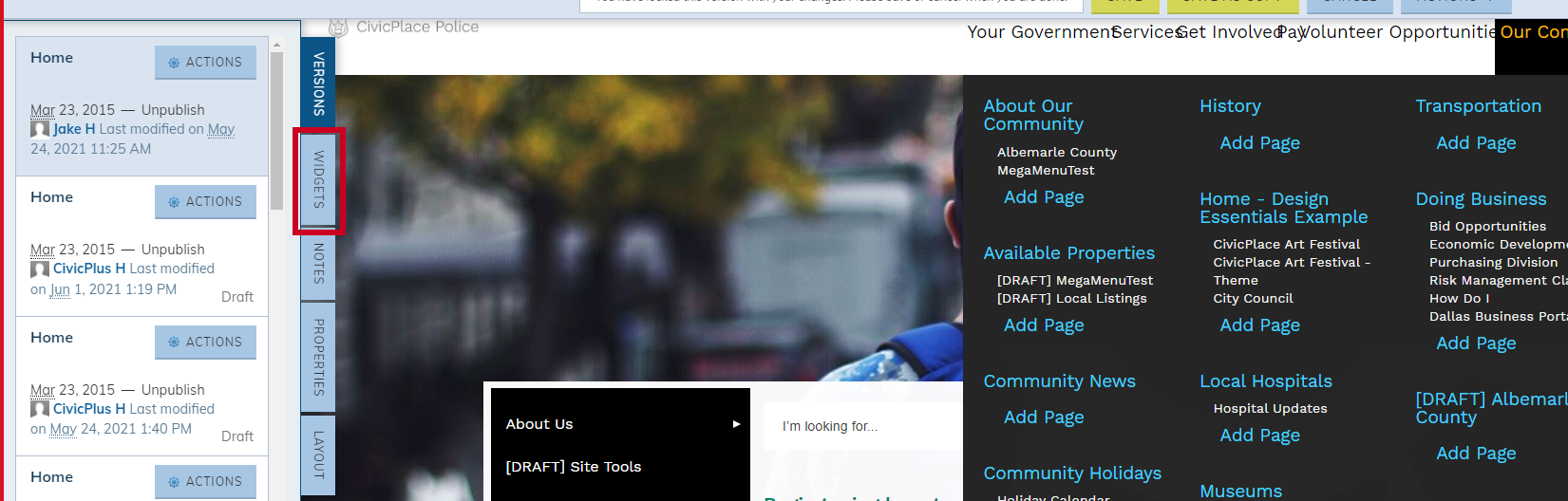Open the Widgets side tab
Image resolution: width=1568 pixels, height=501 pixels.
318,179
